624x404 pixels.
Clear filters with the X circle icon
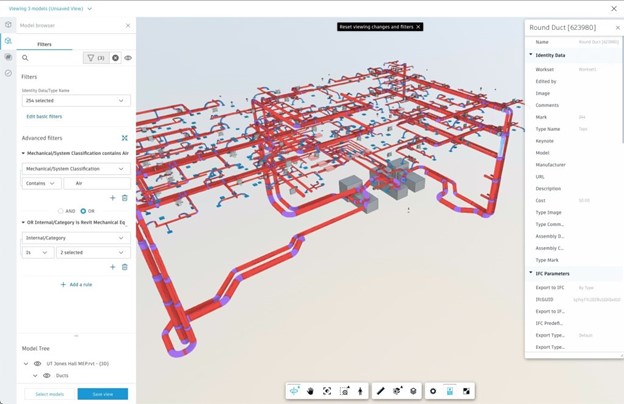click(115, 58)
